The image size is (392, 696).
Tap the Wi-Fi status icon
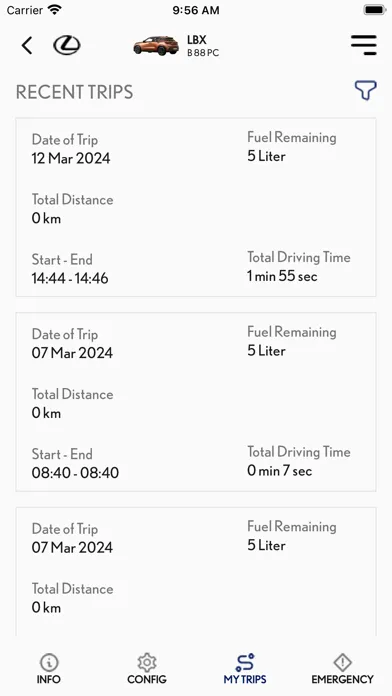coord(55,10)
